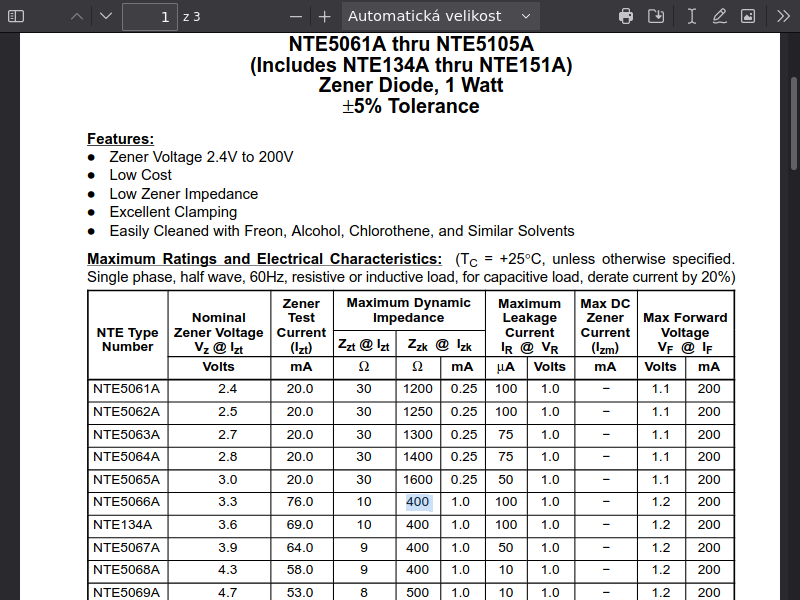This screenshot has width=800, height=600.
Task: Click NTE5061A in the type column
Action: 127,389
